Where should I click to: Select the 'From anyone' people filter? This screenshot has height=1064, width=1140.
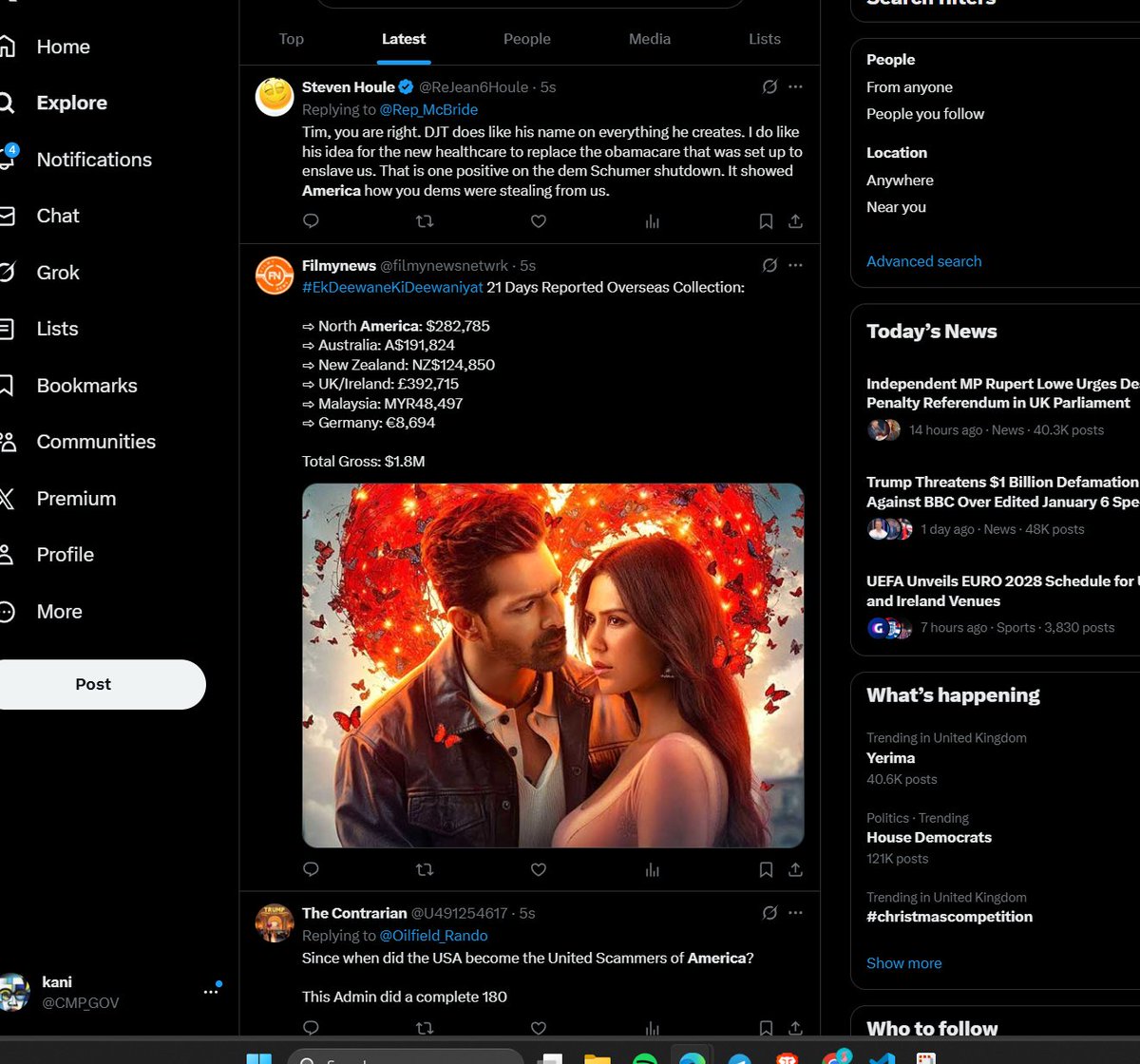coord(909,87)
